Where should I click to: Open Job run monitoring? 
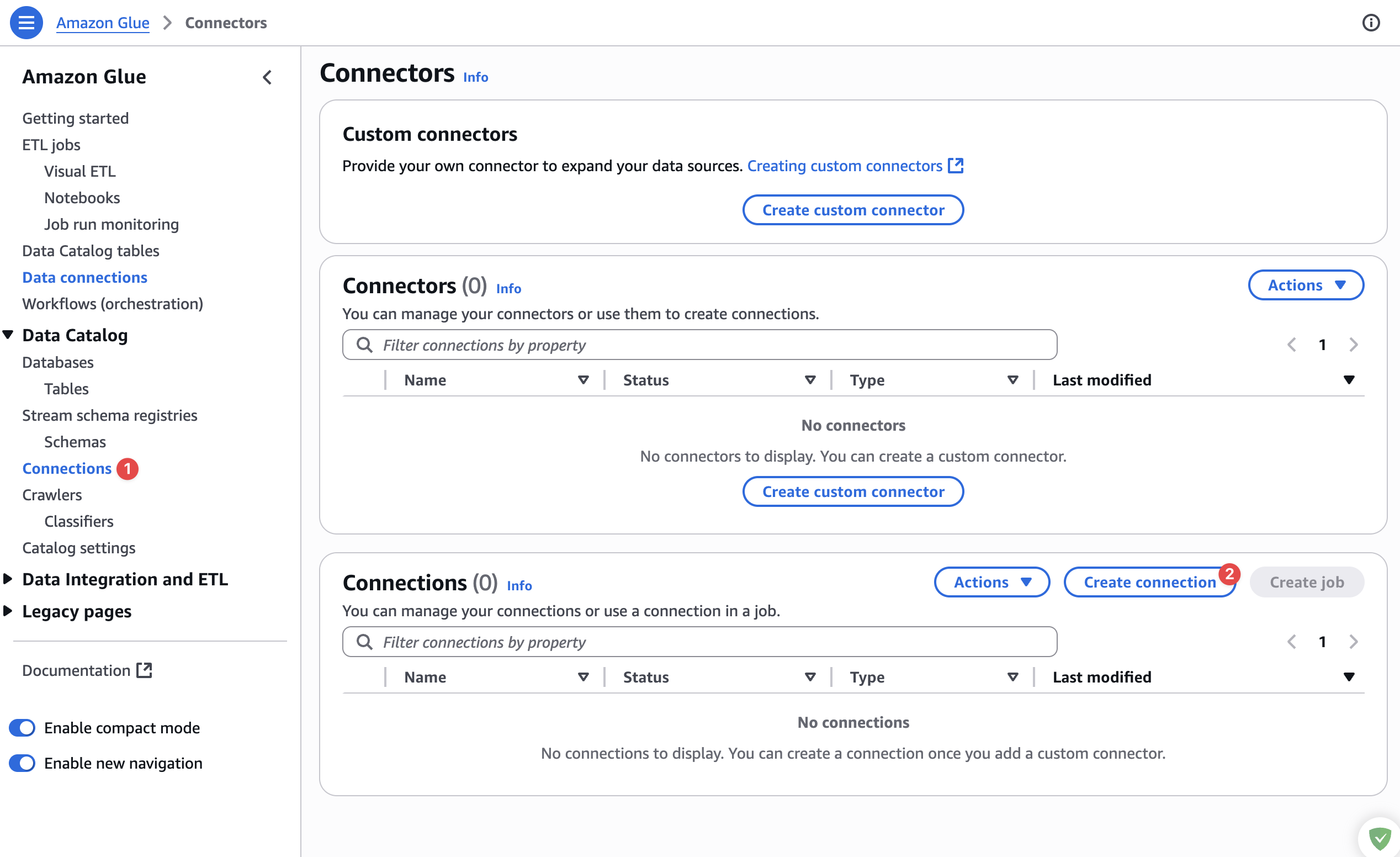tap(112, 225)
